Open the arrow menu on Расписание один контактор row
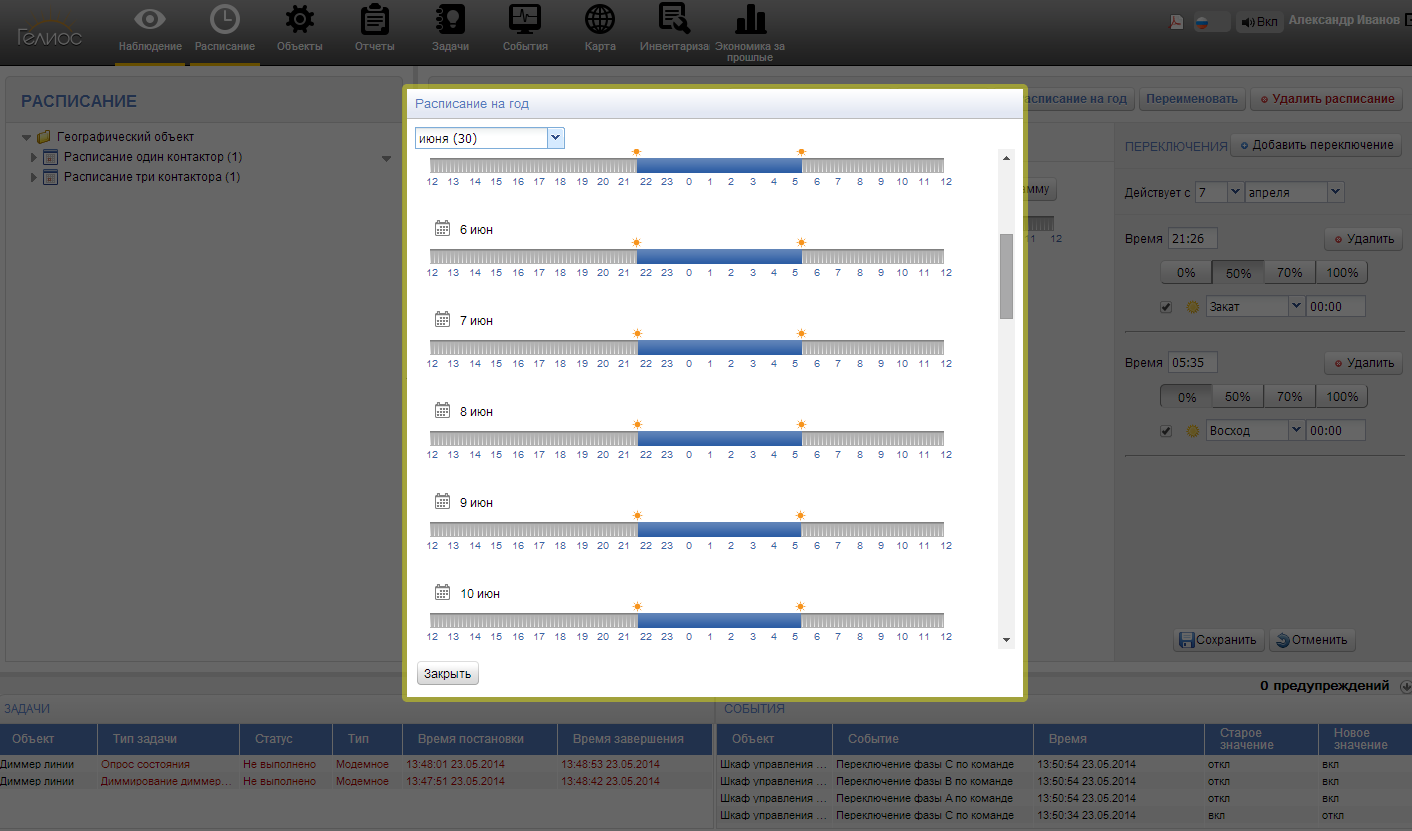Viewport: 1412px width, 831px height. [x=386, y=158]
